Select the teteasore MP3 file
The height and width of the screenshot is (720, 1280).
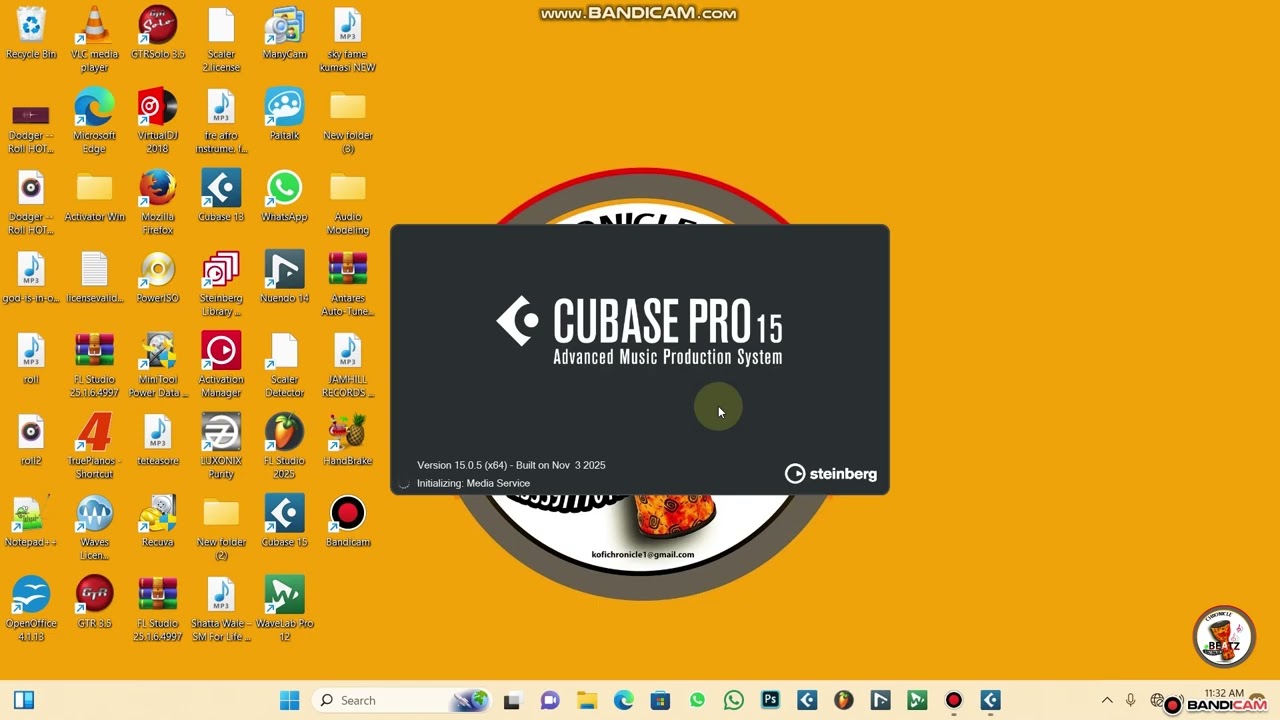[157, 441]
